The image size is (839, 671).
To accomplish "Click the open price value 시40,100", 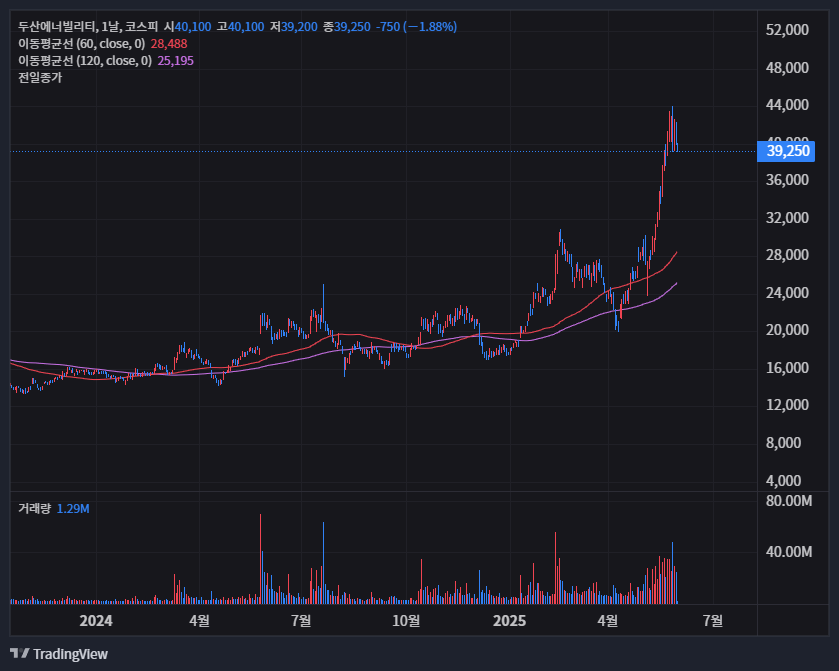I will (x=187, y=27).
